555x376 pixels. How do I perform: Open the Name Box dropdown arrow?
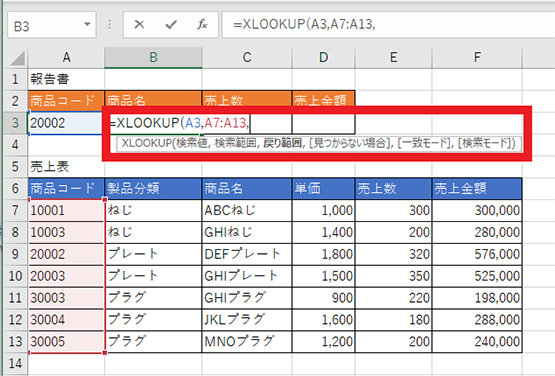click(87, 24)
